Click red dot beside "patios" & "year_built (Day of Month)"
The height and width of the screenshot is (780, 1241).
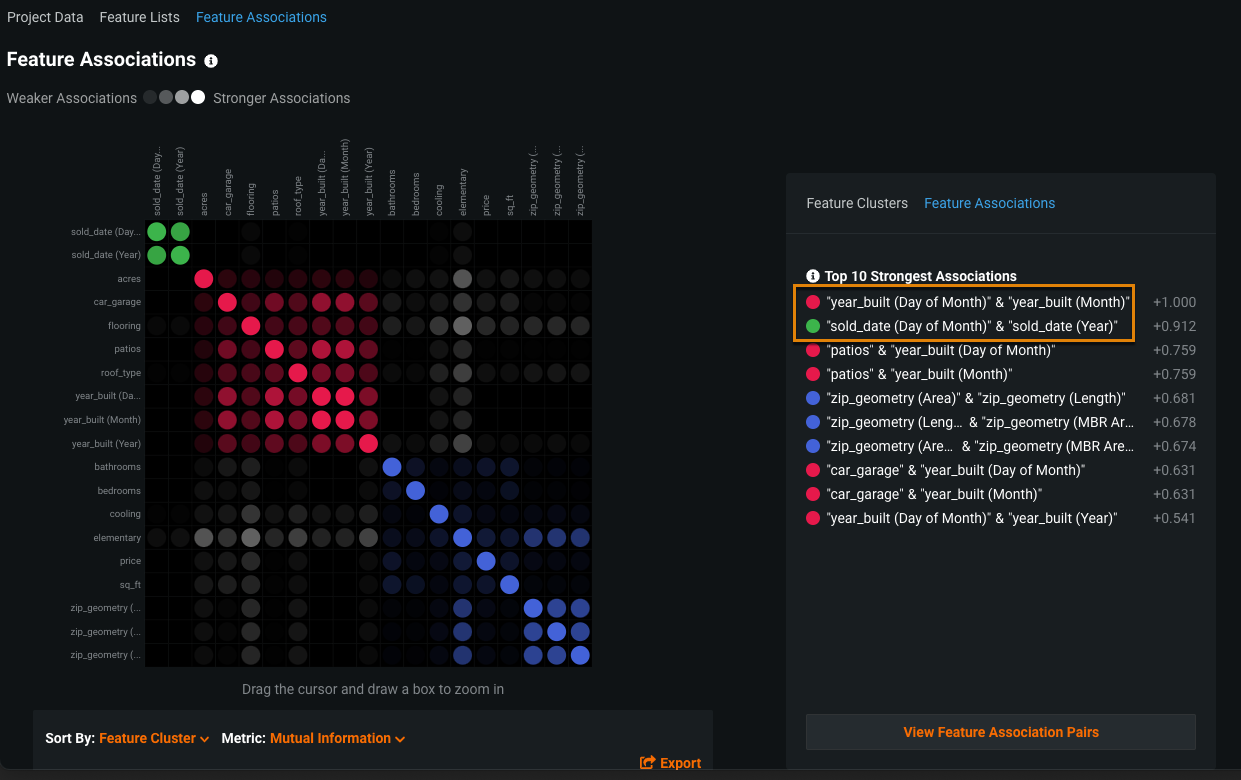click(813, 350)
